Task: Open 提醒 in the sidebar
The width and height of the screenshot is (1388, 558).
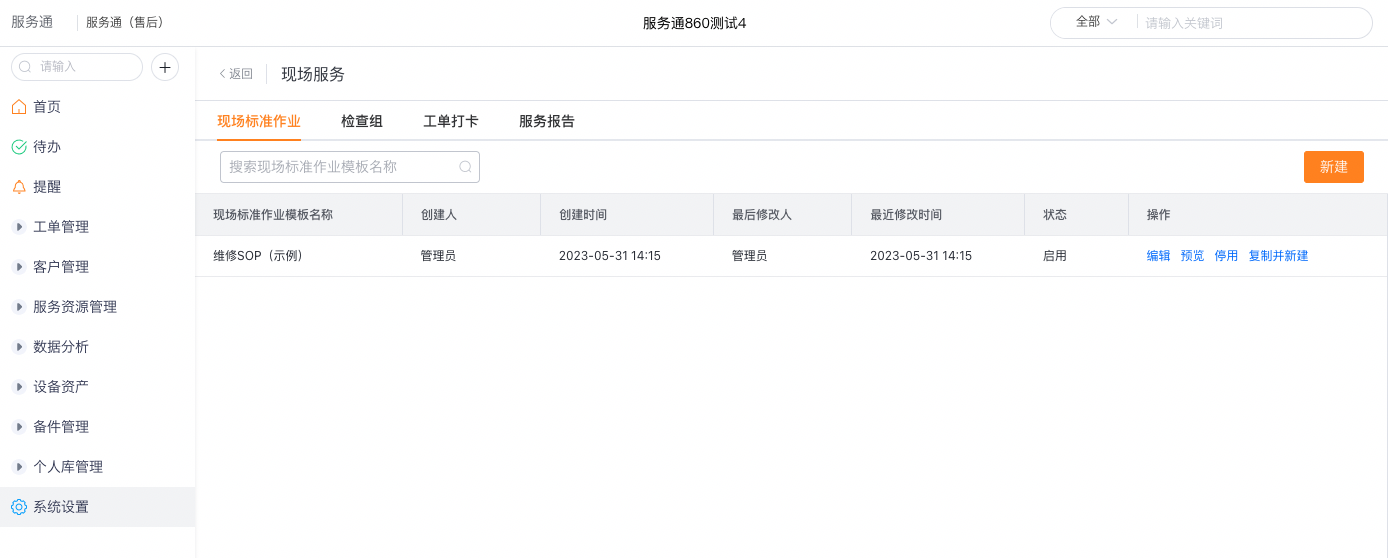Action: 98,187
